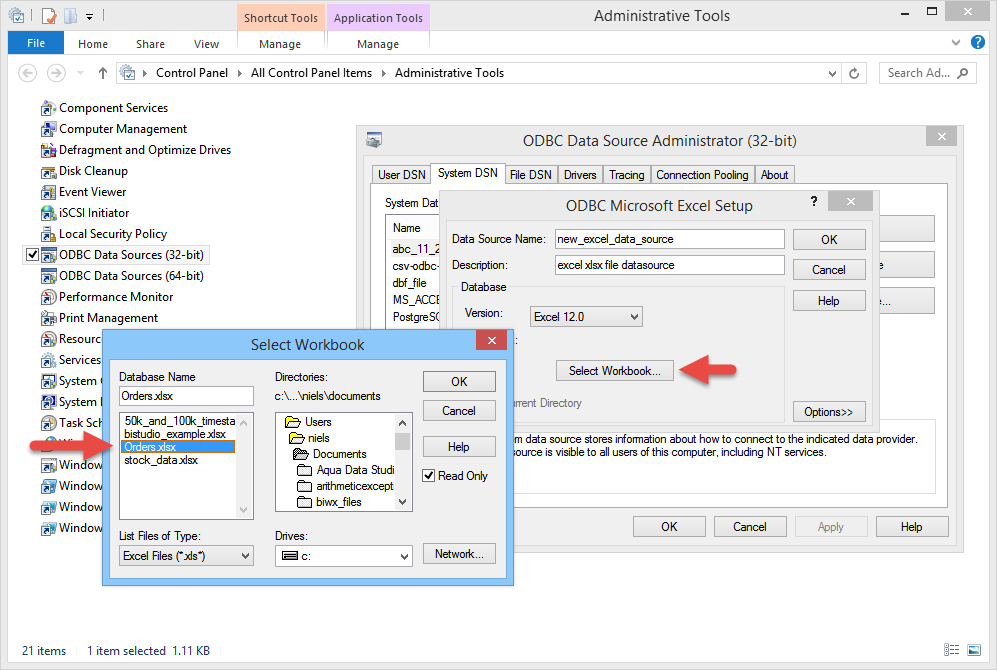Switch to the Drivers tab
Viewport: 997px width, 670px height.
coord(580,175)
